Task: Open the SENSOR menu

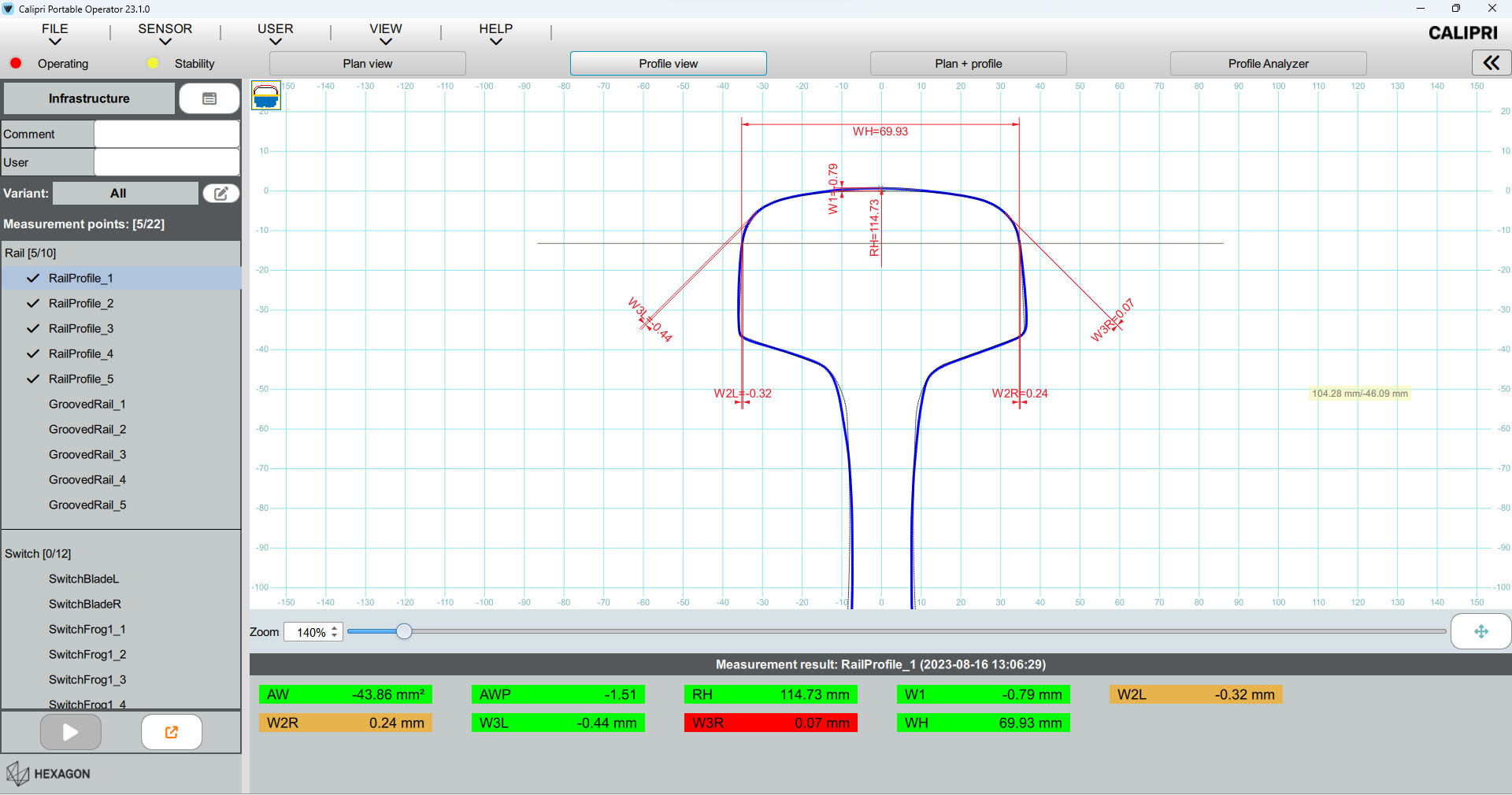Action: pyautogui.click(x=165, y=28)
